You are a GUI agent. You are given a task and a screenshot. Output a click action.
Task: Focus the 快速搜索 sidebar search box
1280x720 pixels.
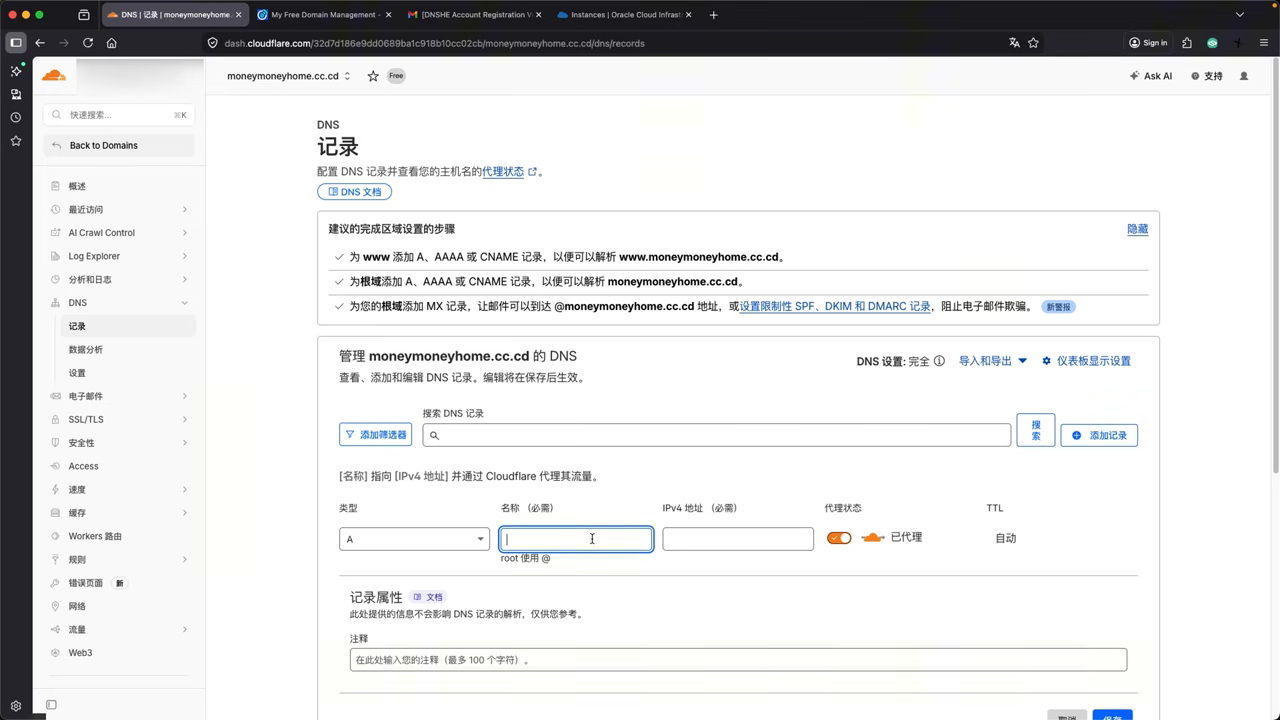[x=119, y=115]
